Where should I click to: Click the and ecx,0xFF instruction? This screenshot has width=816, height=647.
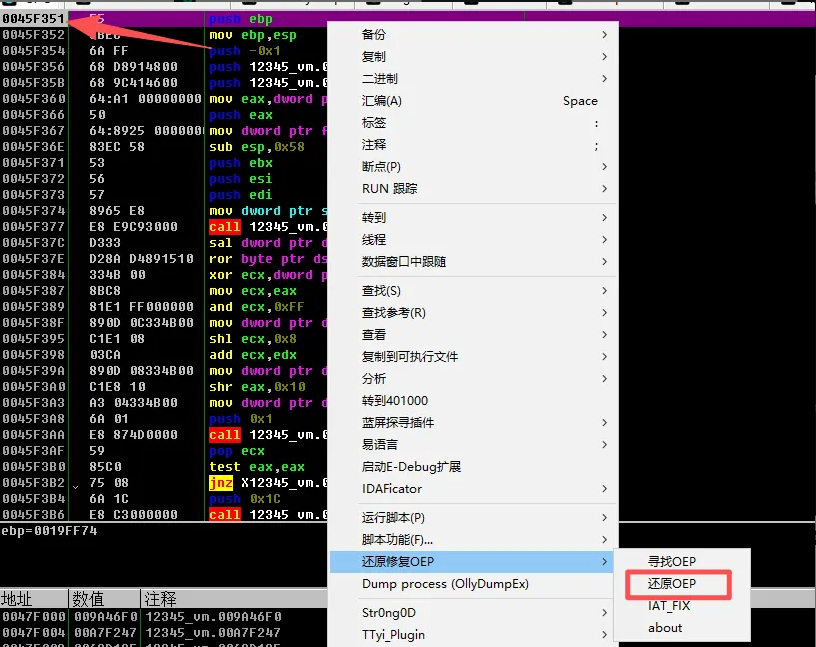coord(257,307)
